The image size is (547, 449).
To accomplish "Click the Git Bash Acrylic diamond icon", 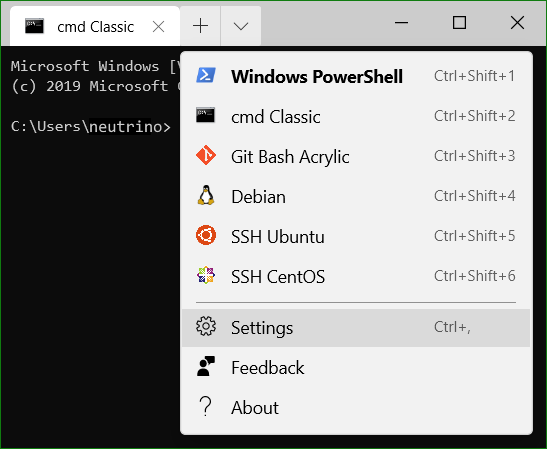I will pos(206,156).
